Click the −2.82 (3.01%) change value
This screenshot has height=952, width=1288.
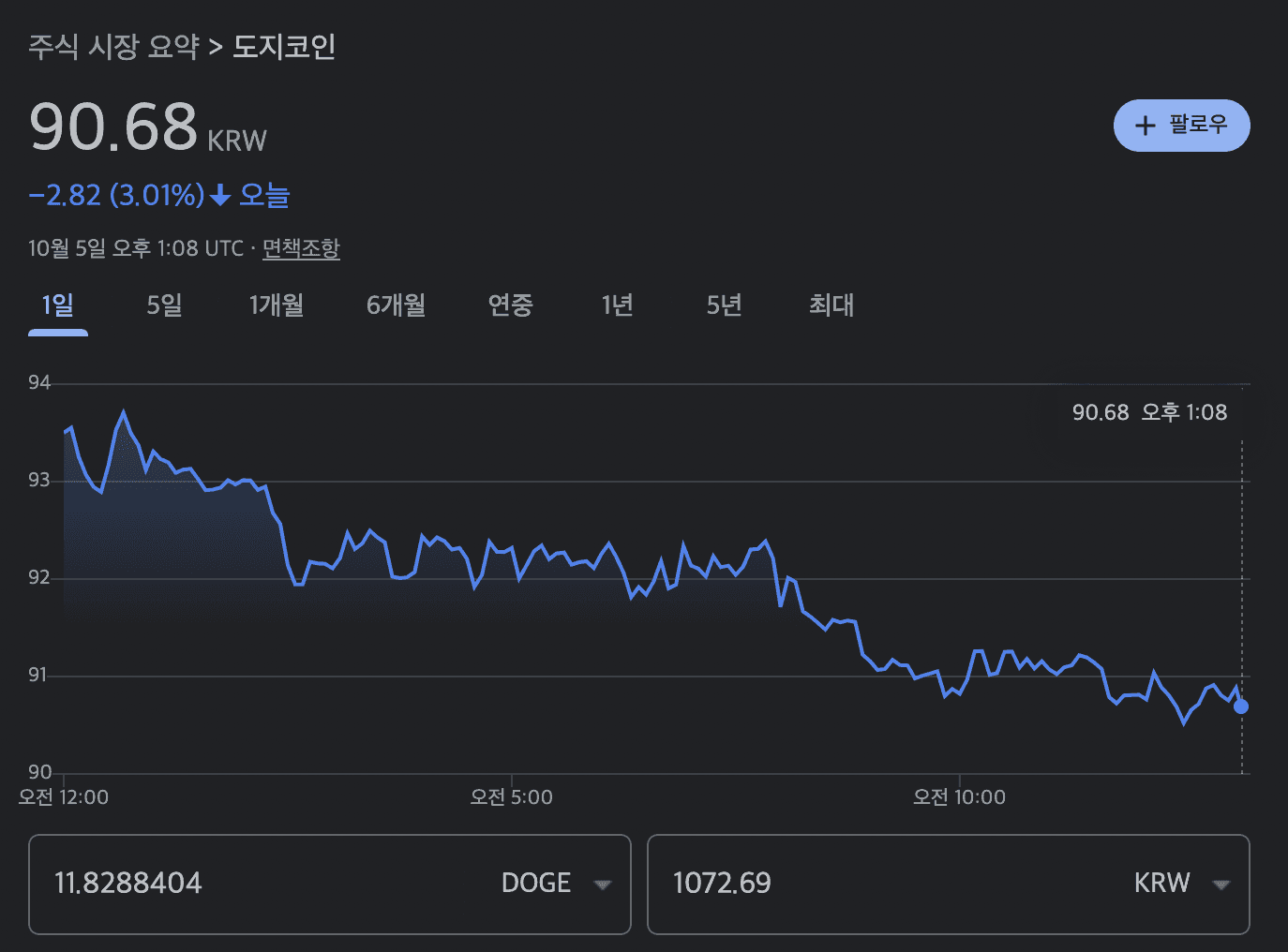[x=116, y=195]
